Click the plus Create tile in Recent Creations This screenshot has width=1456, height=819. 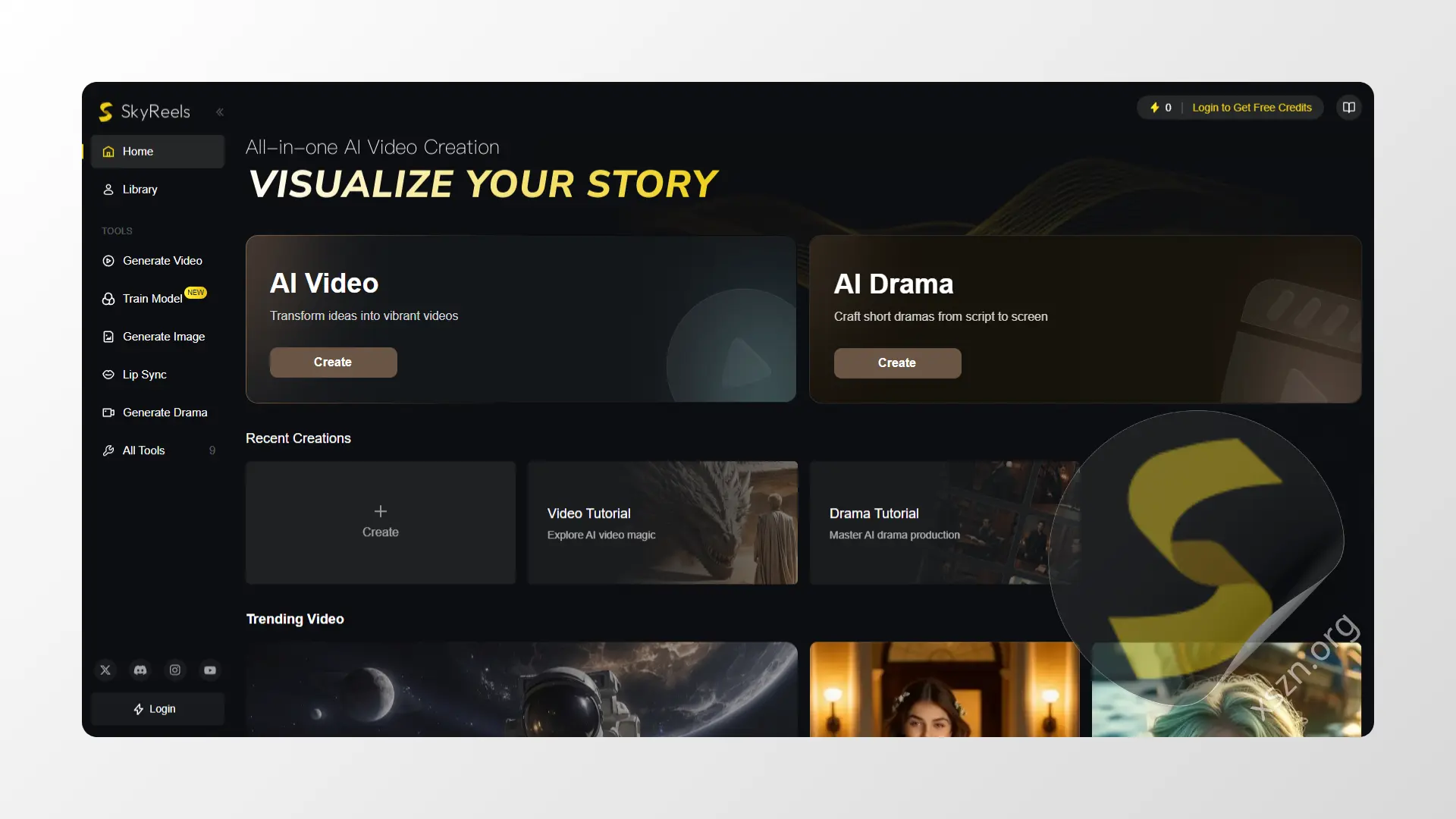tap(381, 522)
